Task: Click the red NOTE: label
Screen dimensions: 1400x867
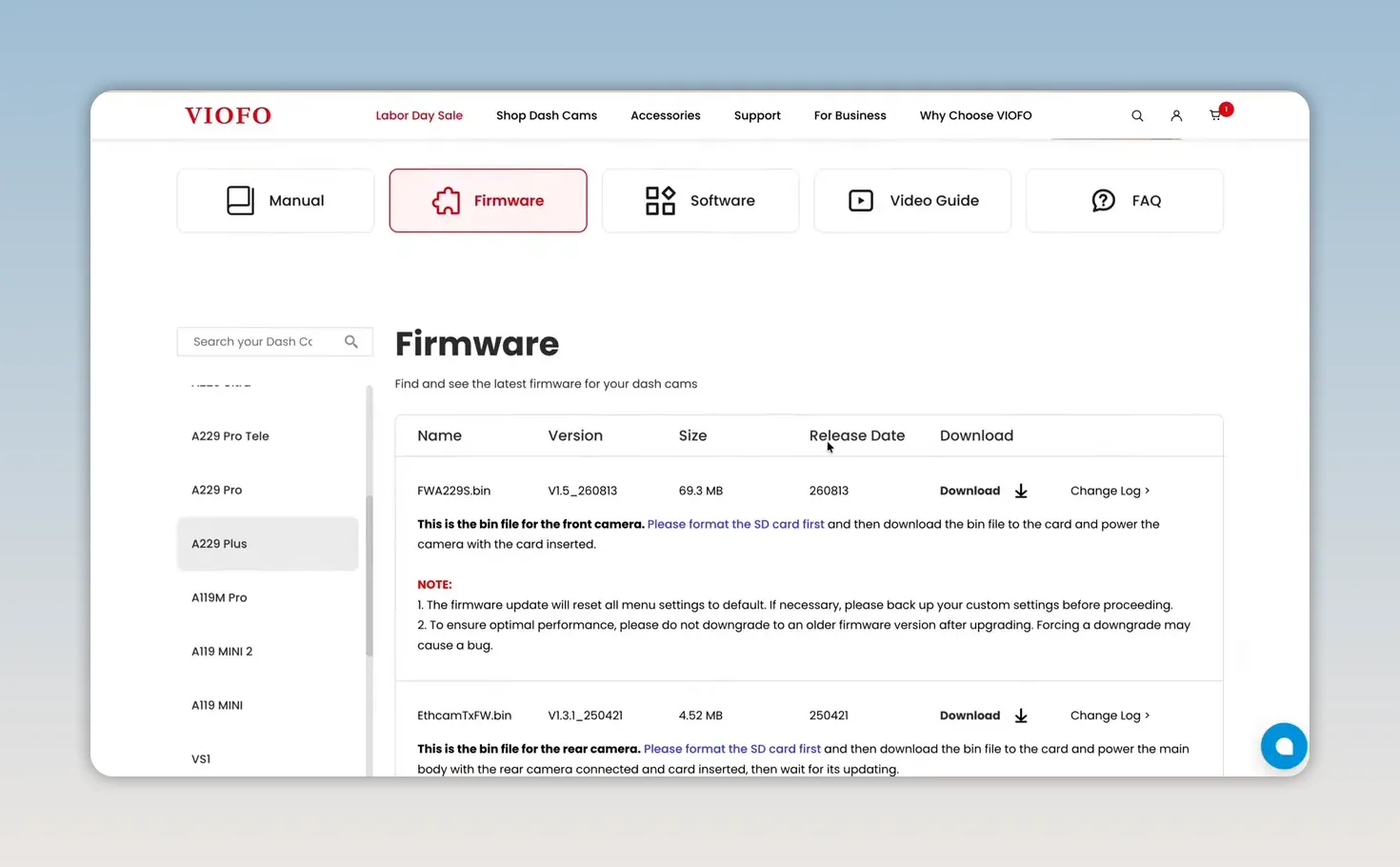Action: click(434, 585)
